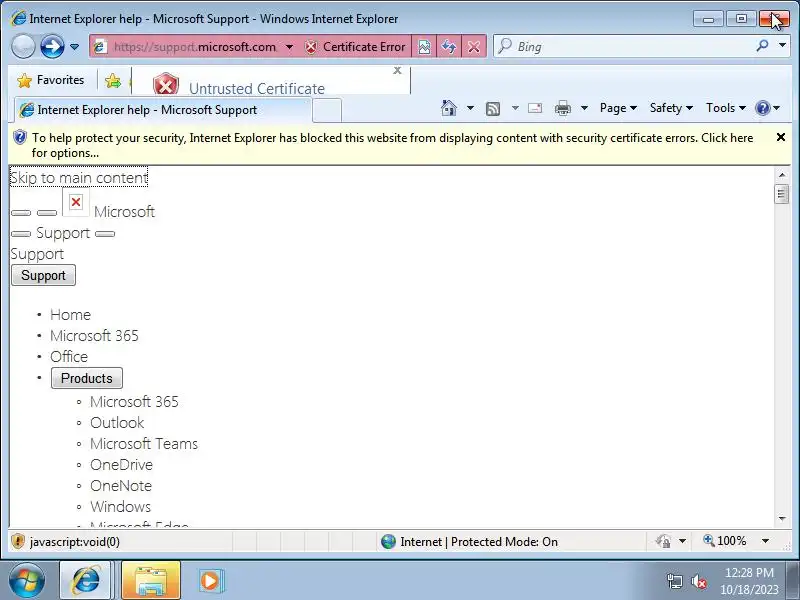800x600 pixels.
Task: Click Internet Protected Mode zone indicator
Action: click(x=469, y=542)
